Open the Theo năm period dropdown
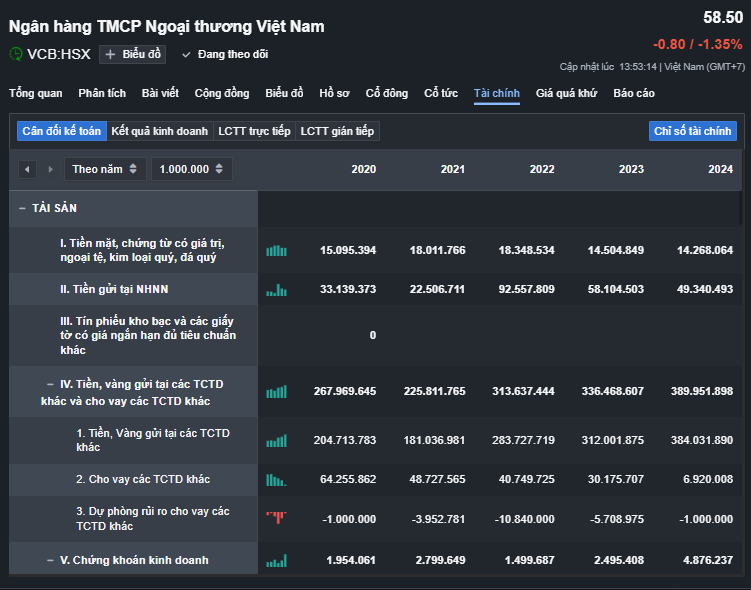 pyautogui.click(x=105, y=169)
